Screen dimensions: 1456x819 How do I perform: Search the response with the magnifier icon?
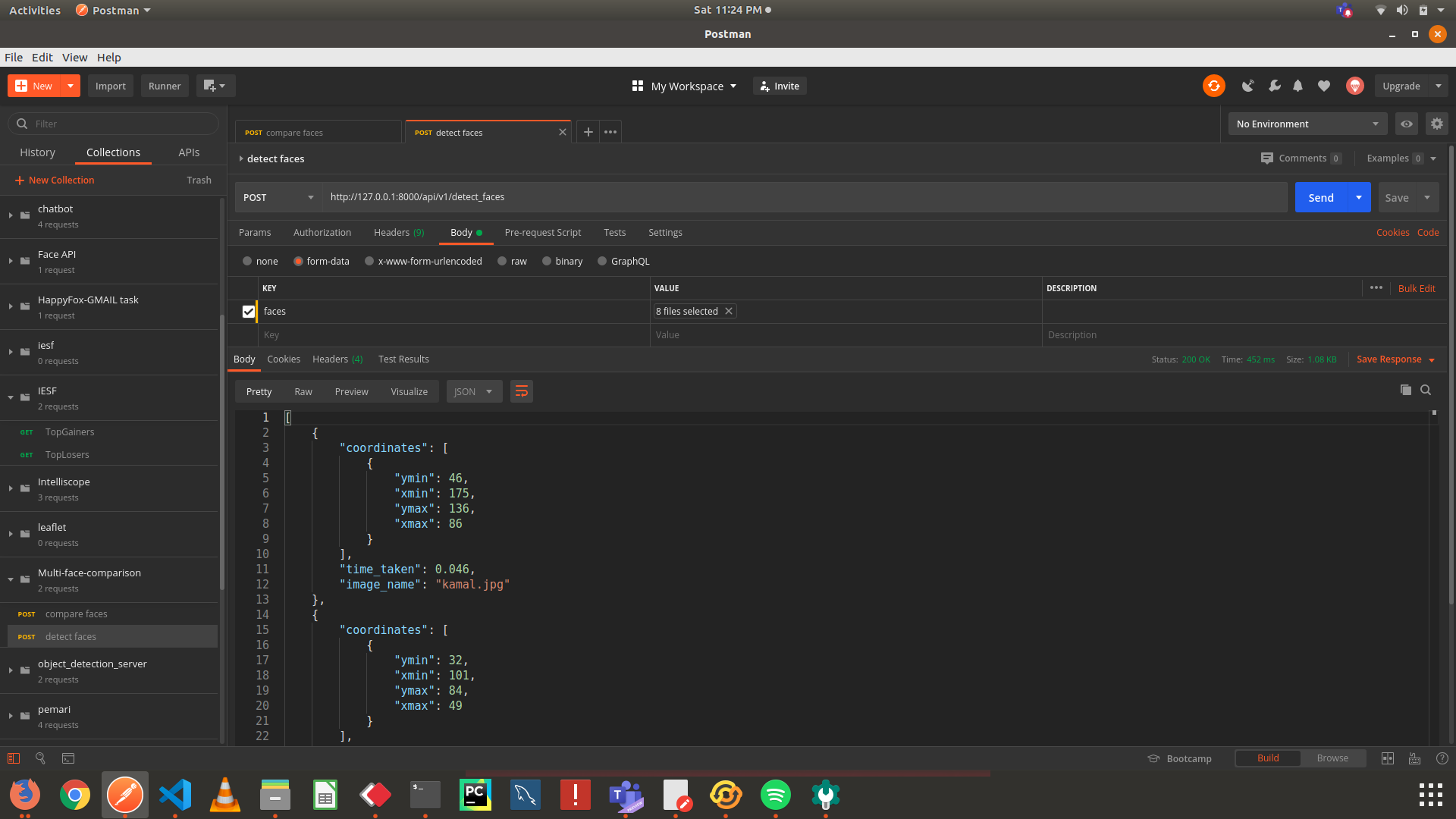point(1426,390)
